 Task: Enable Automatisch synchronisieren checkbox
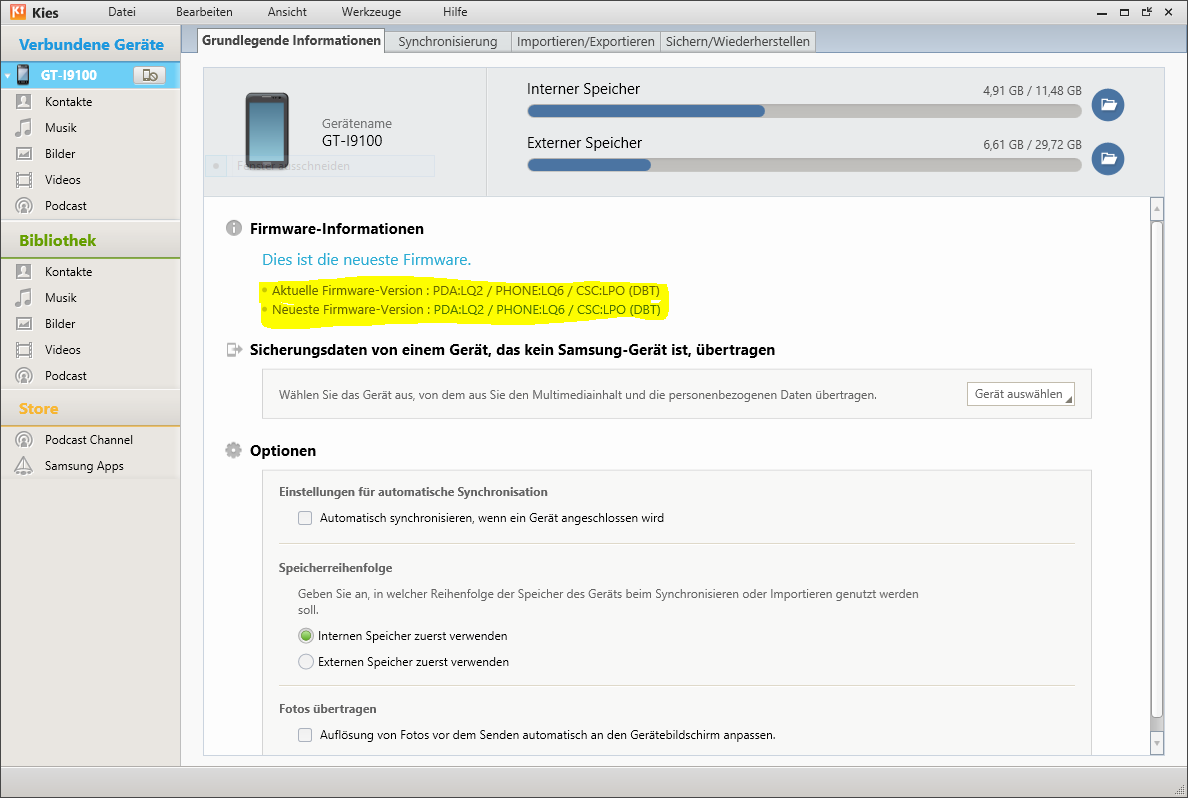pyautogui.click(x=305, y=518)
